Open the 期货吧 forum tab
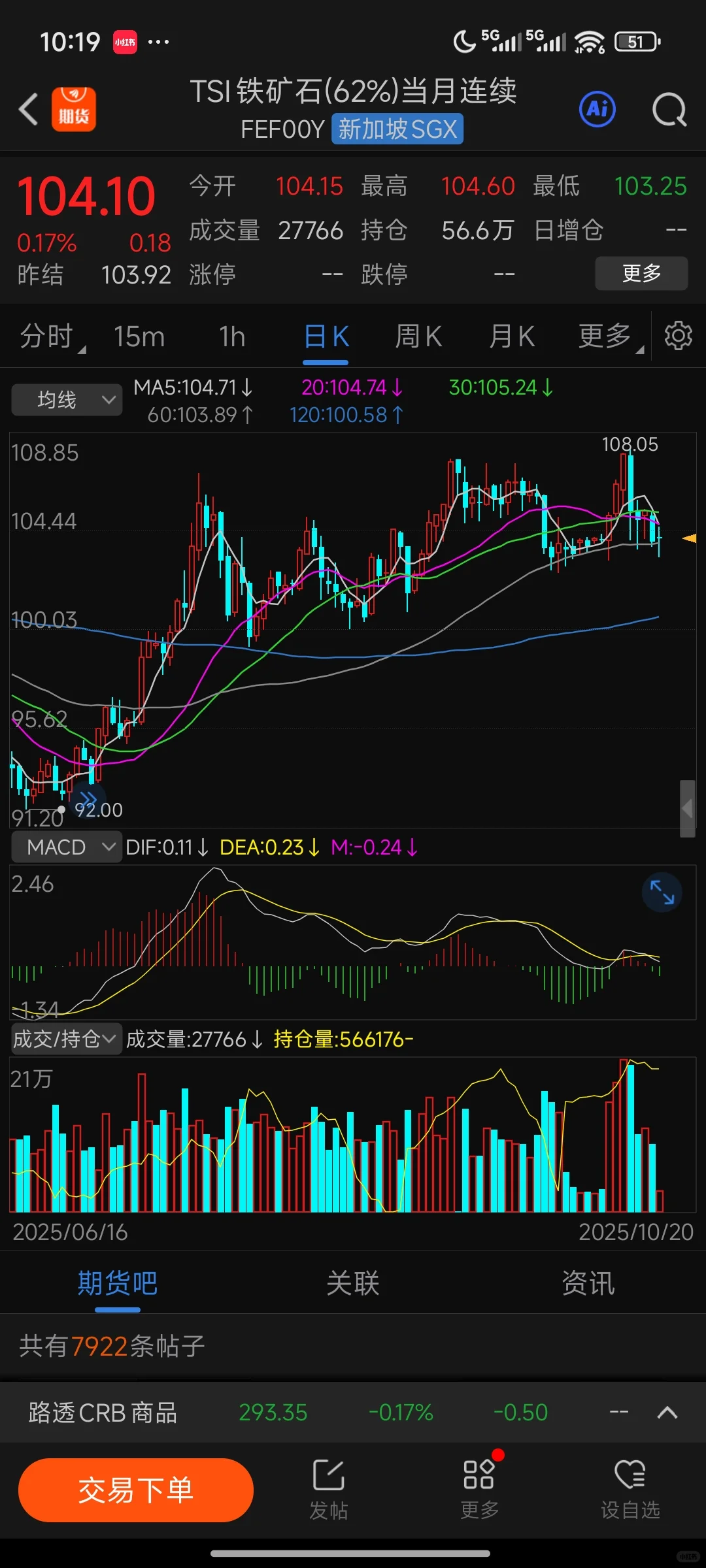 tap(118, 1283)
